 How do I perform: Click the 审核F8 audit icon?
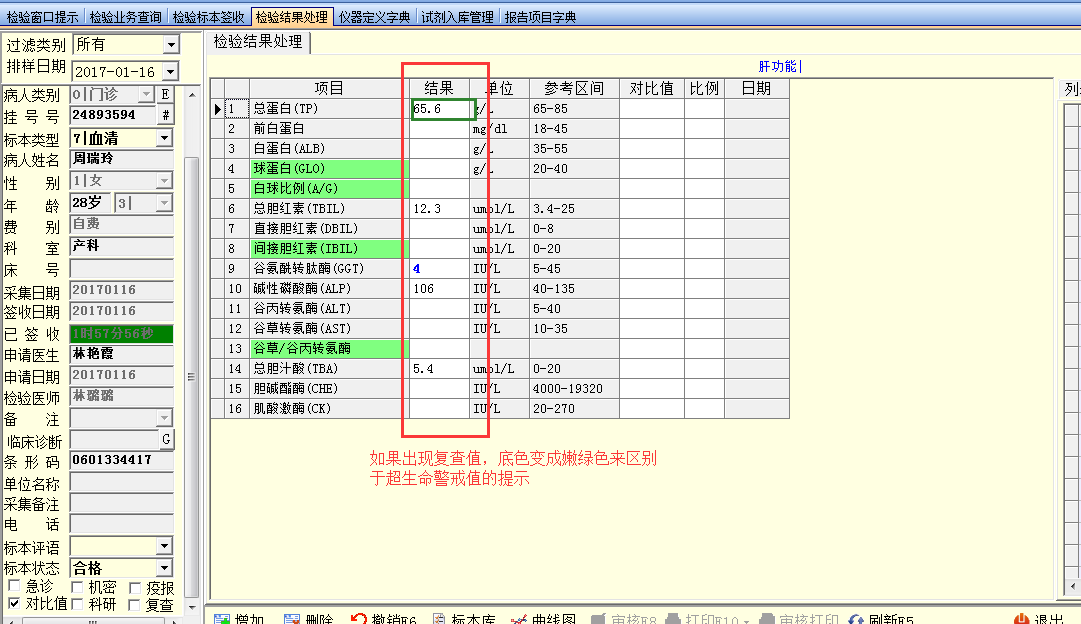tap(598, 619)
